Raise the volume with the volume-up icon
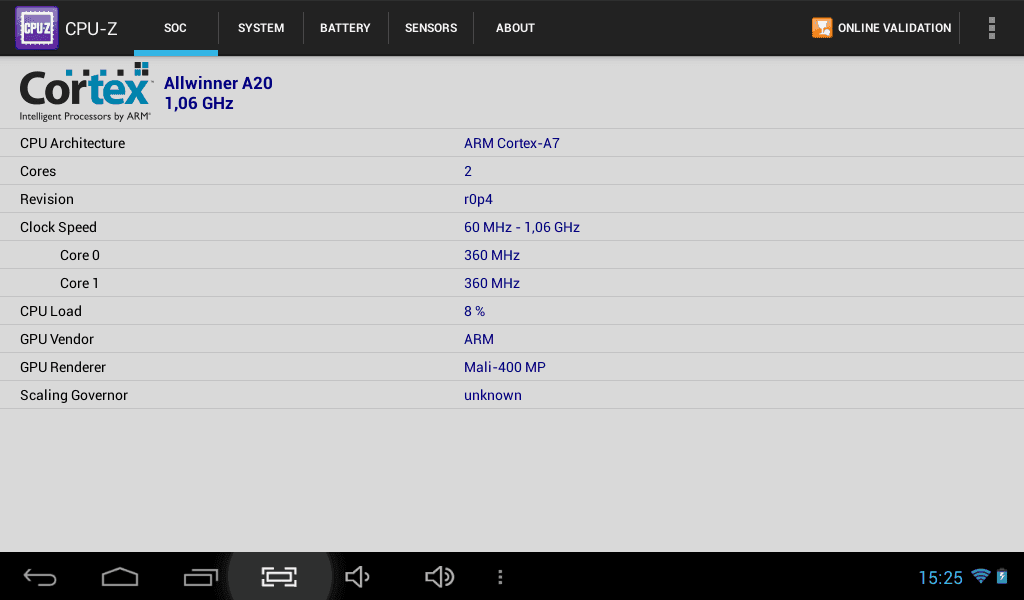The height and width of the screenshot is (600, 1024). [440, 577]
